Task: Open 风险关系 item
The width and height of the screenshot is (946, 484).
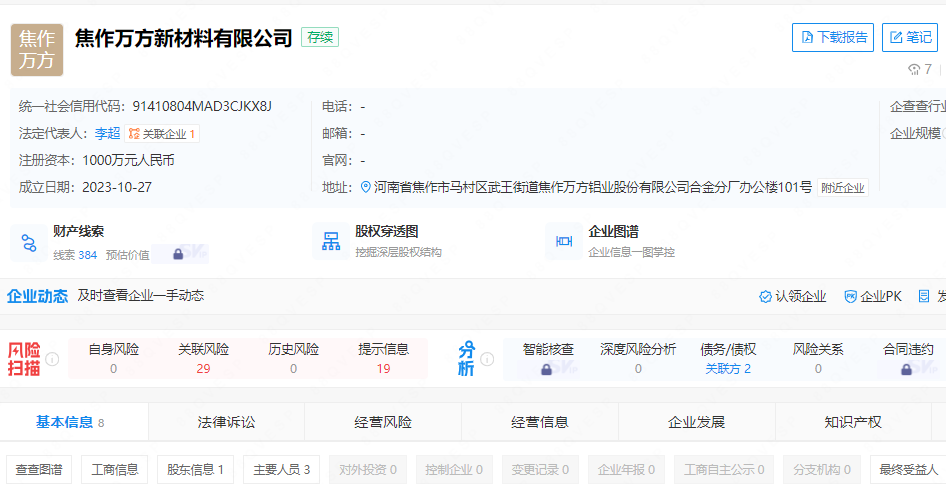Action: [818, 358]
